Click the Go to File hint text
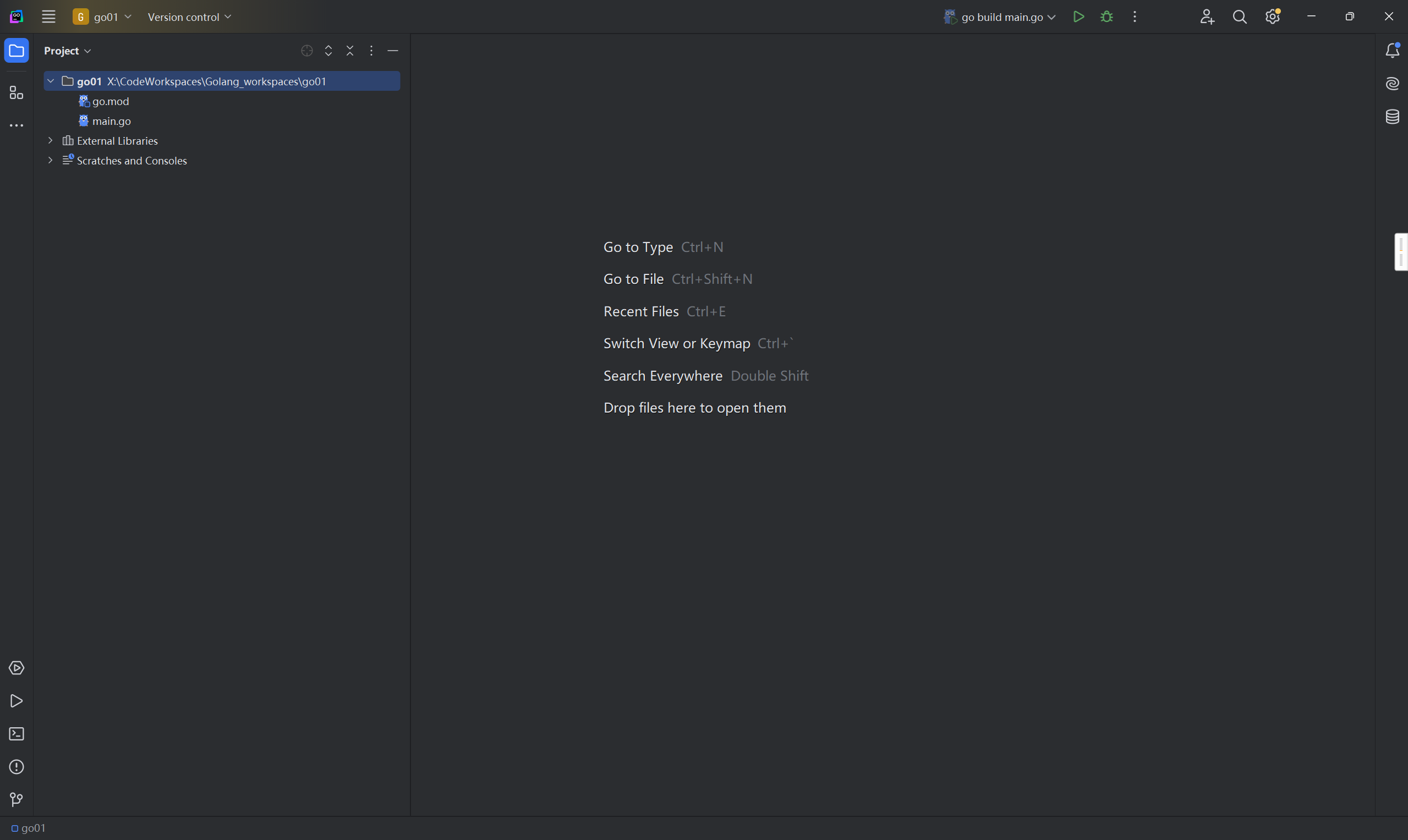 pyautogui.click(x=633, y=279)
